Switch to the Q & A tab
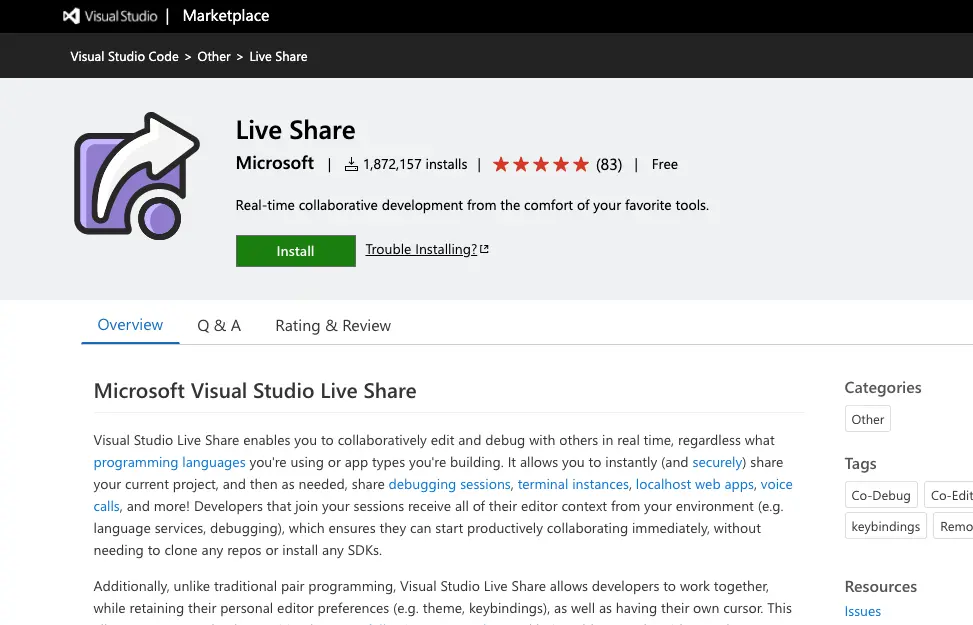The image size is (973, 625). (219, 325)
